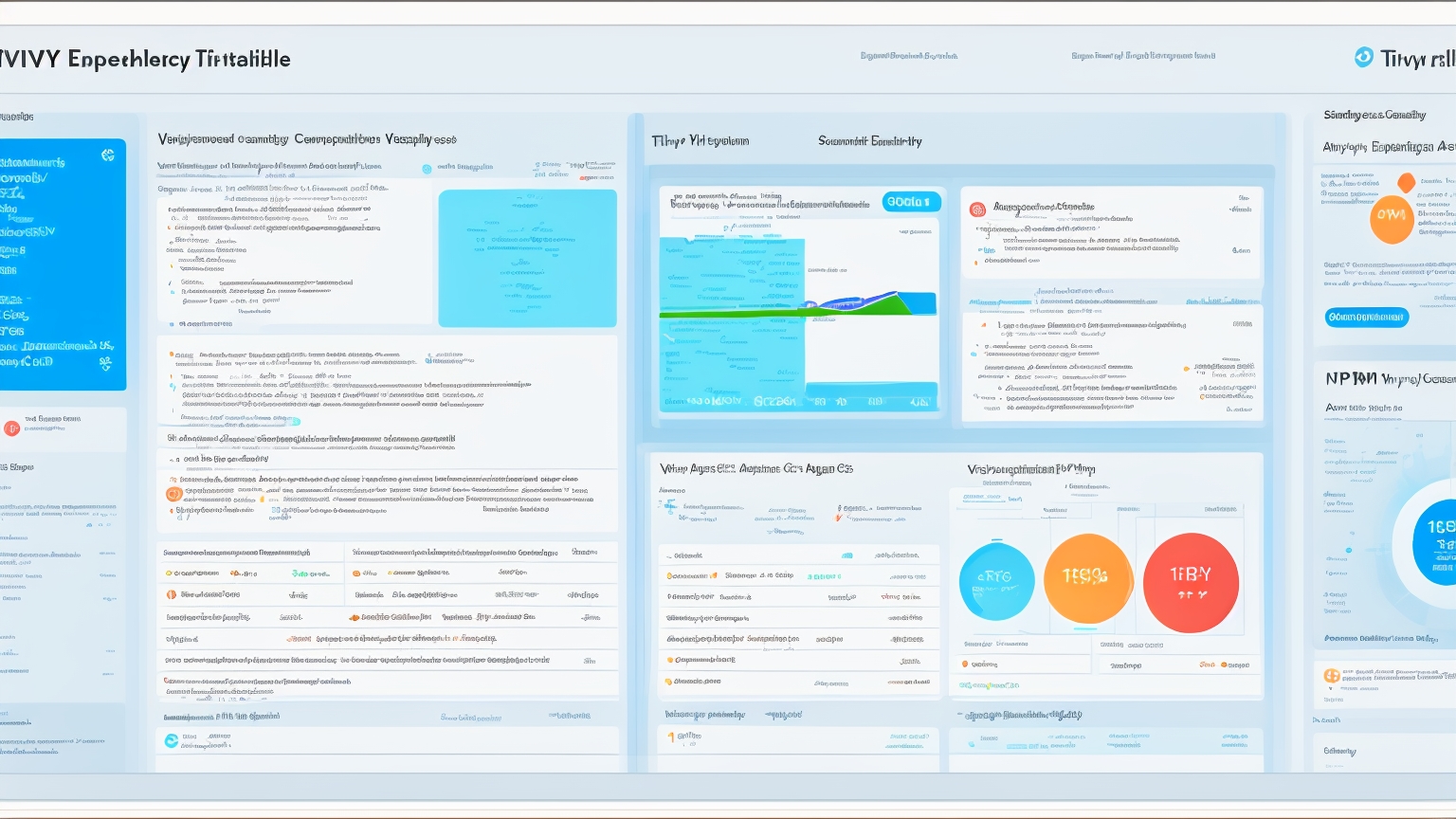Click the blue bubble in the bubble chart

coord(996,581)
